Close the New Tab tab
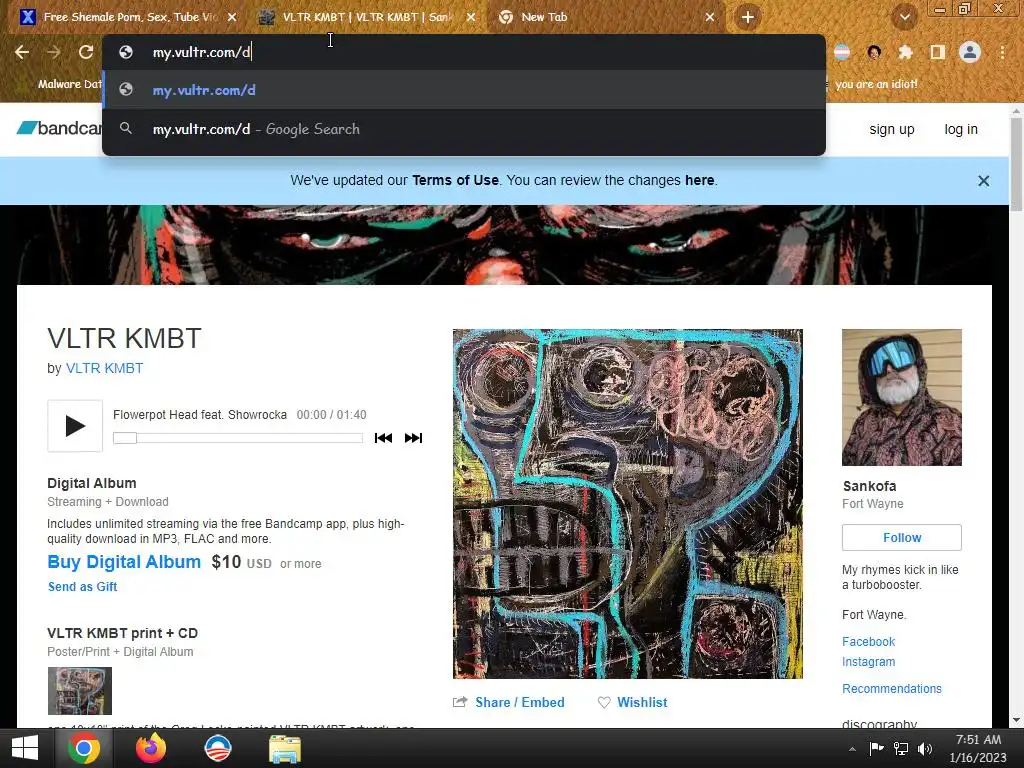Screen dimensions: 1024x768 [710, 17]
